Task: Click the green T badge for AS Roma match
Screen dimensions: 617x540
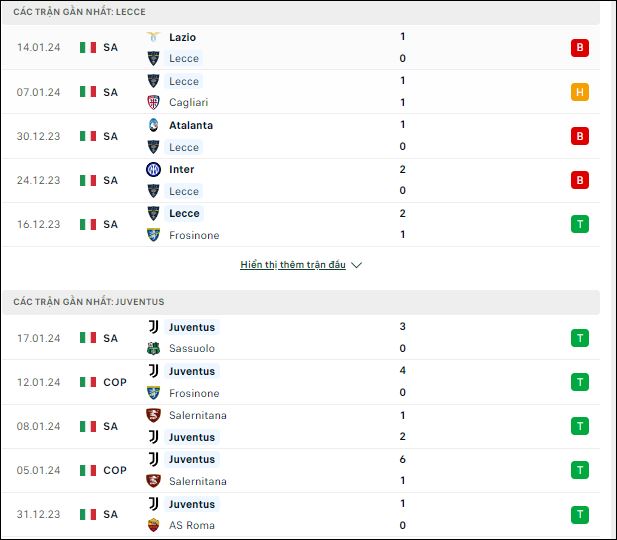Action: click(580, 514)
